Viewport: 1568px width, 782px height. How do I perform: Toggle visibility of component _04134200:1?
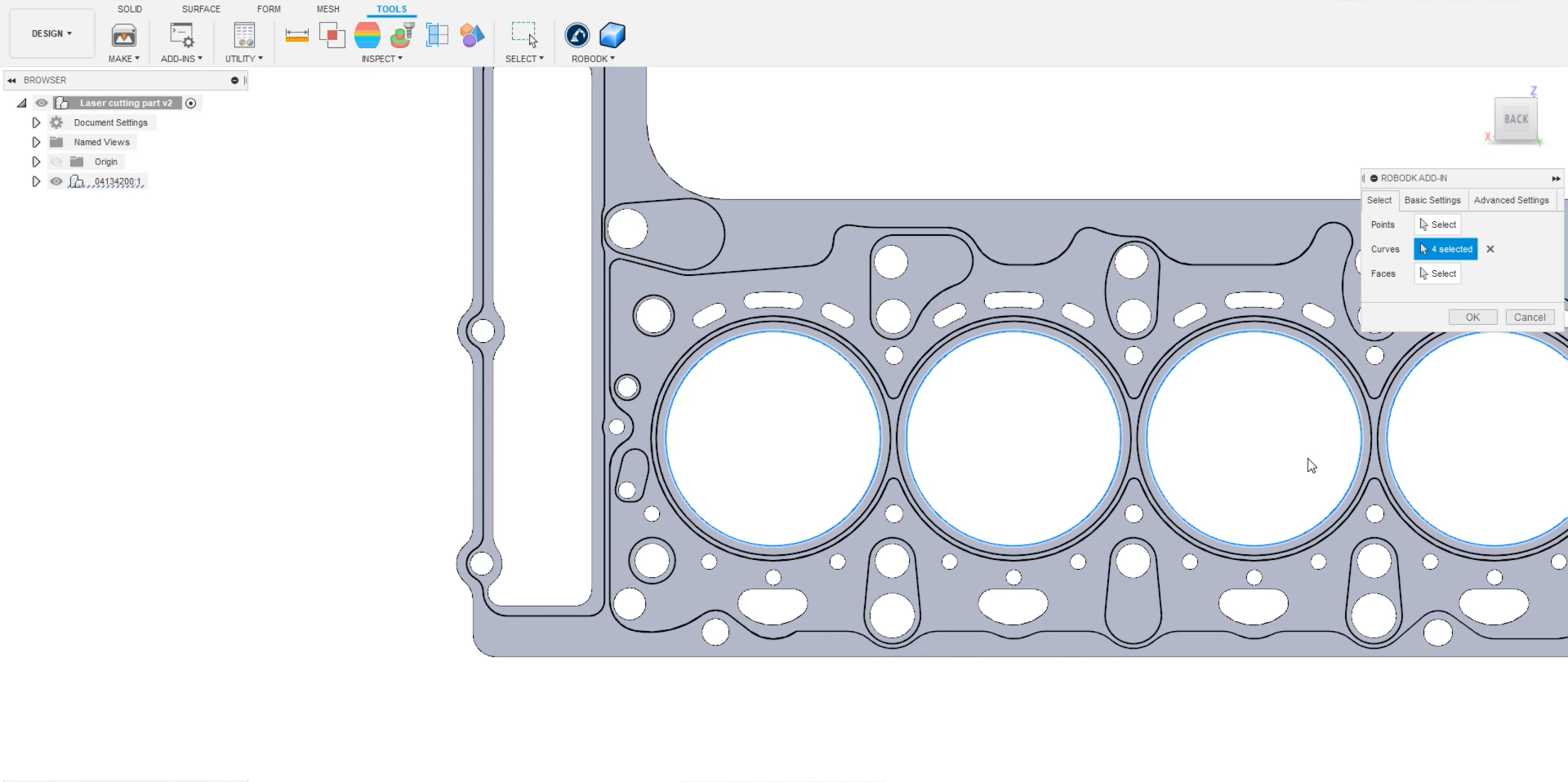tap(57, 181)
